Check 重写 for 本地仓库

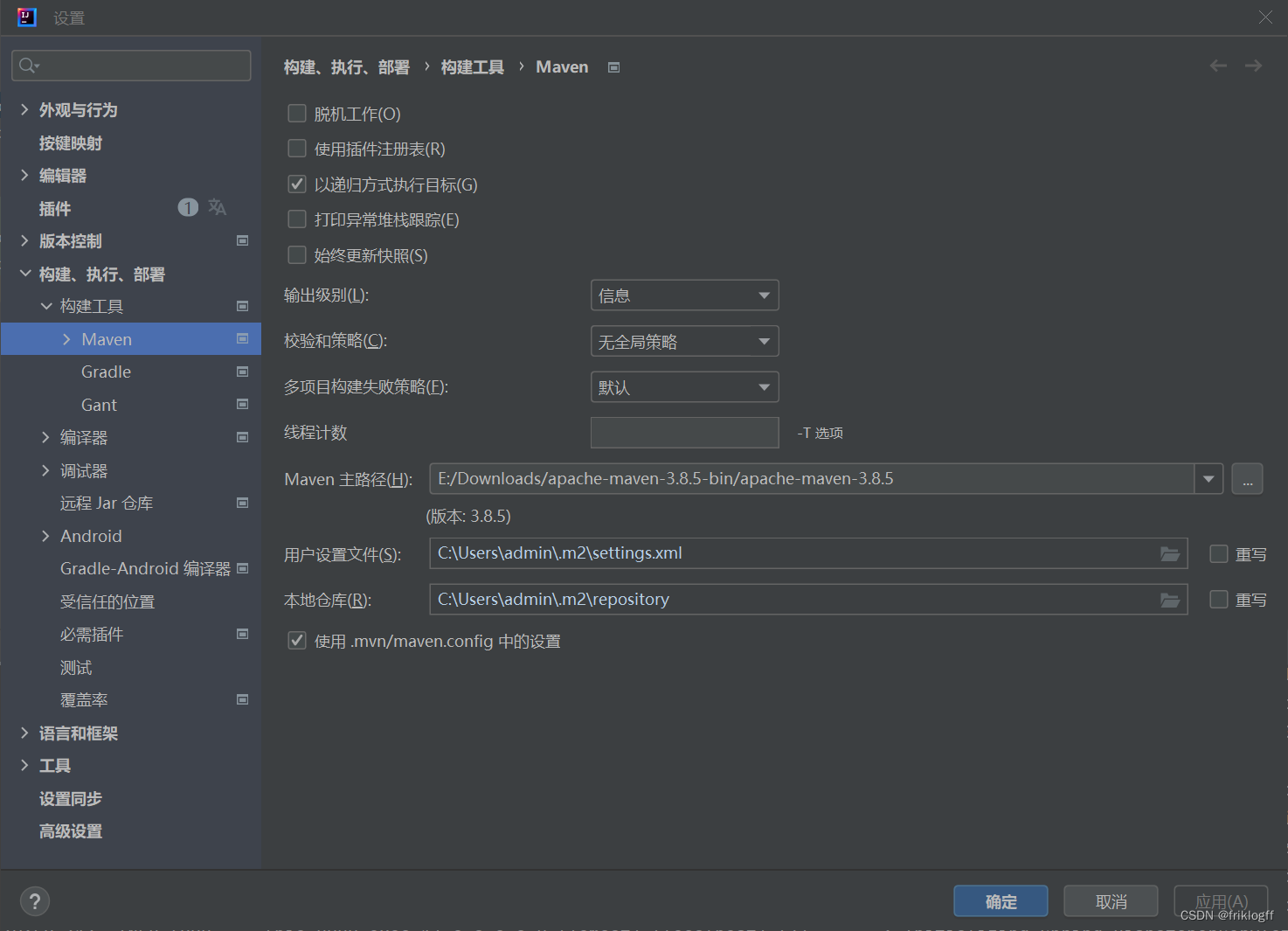[1219, 600]
